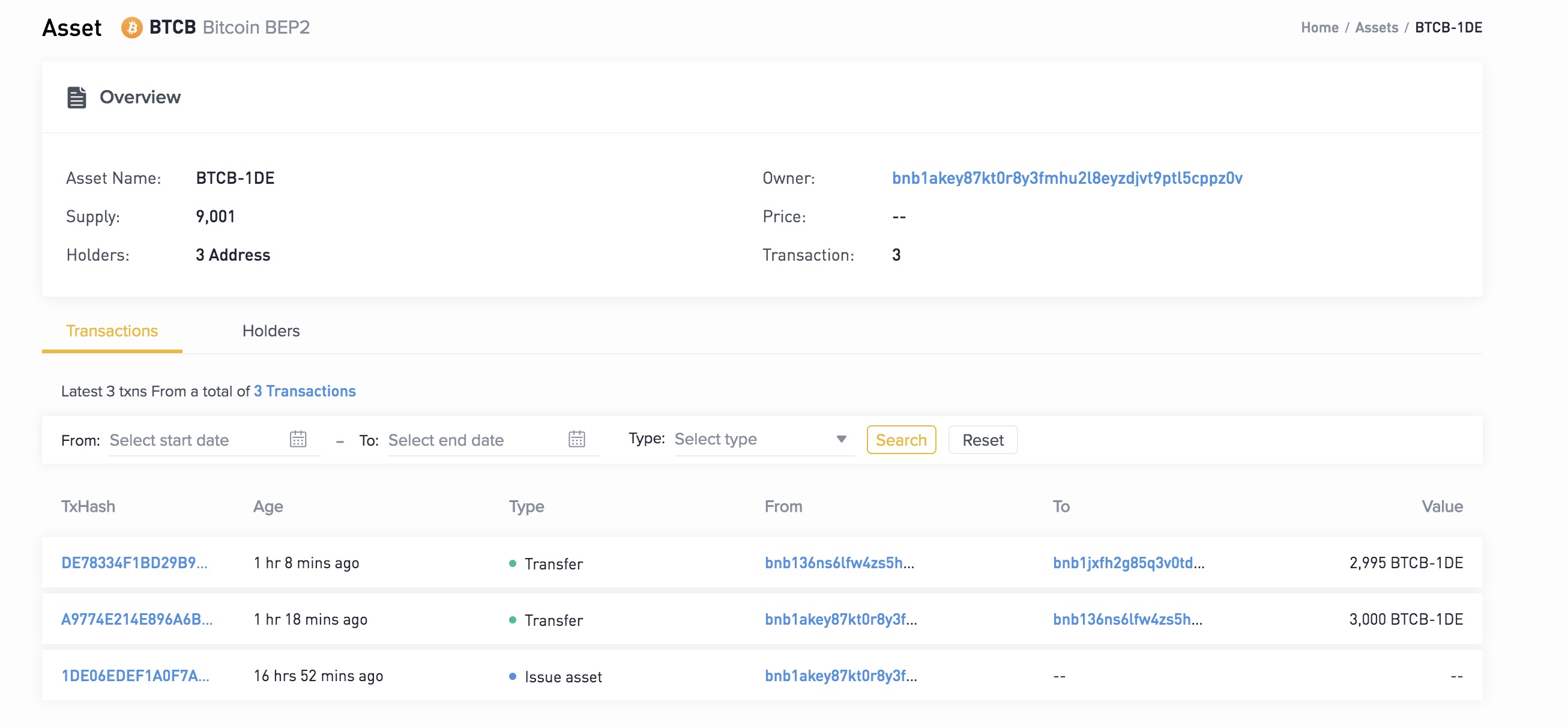Open To address bnb1jxfh2g85q3v0td...
1568x728 pixels.
(x=1129, y=562)
